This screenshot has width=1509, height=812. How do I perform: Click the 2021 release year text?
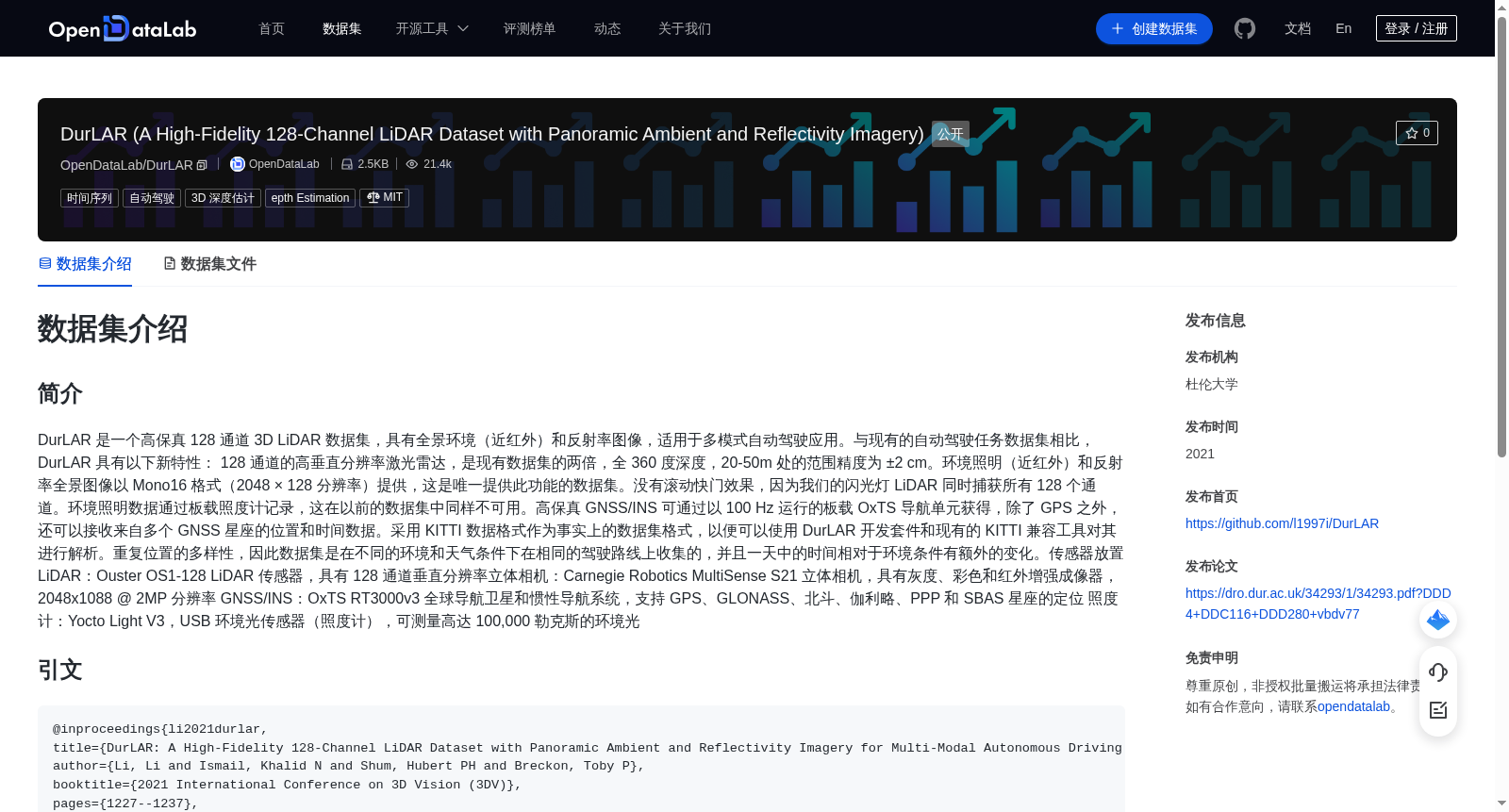click(1200, 454)
